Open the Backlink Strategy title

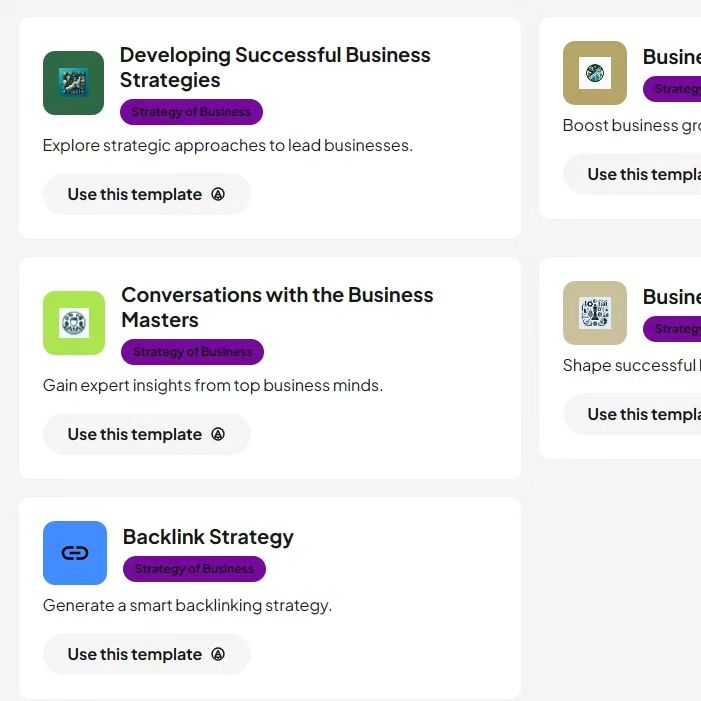point(208,537)
